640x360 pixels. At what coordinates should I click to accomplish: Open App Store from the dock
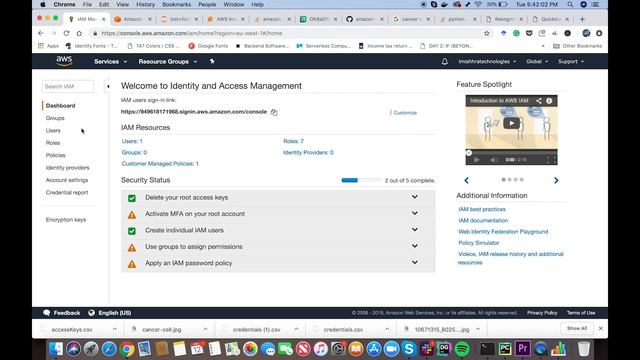tap(373, 349)
